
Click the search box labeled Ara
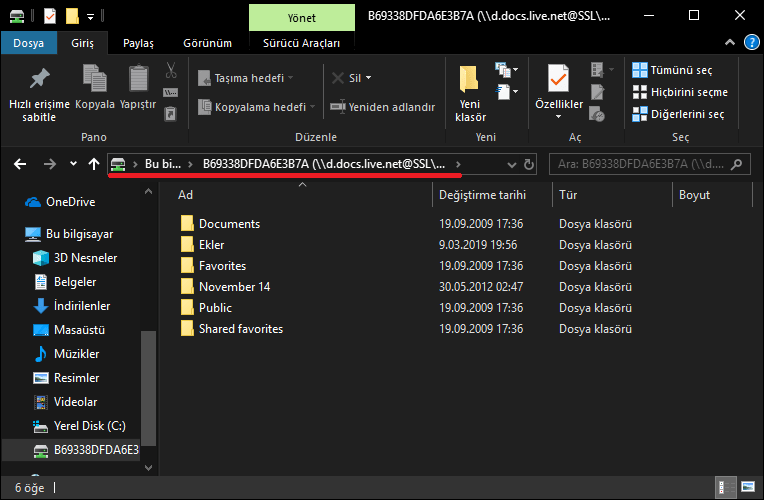645,164
